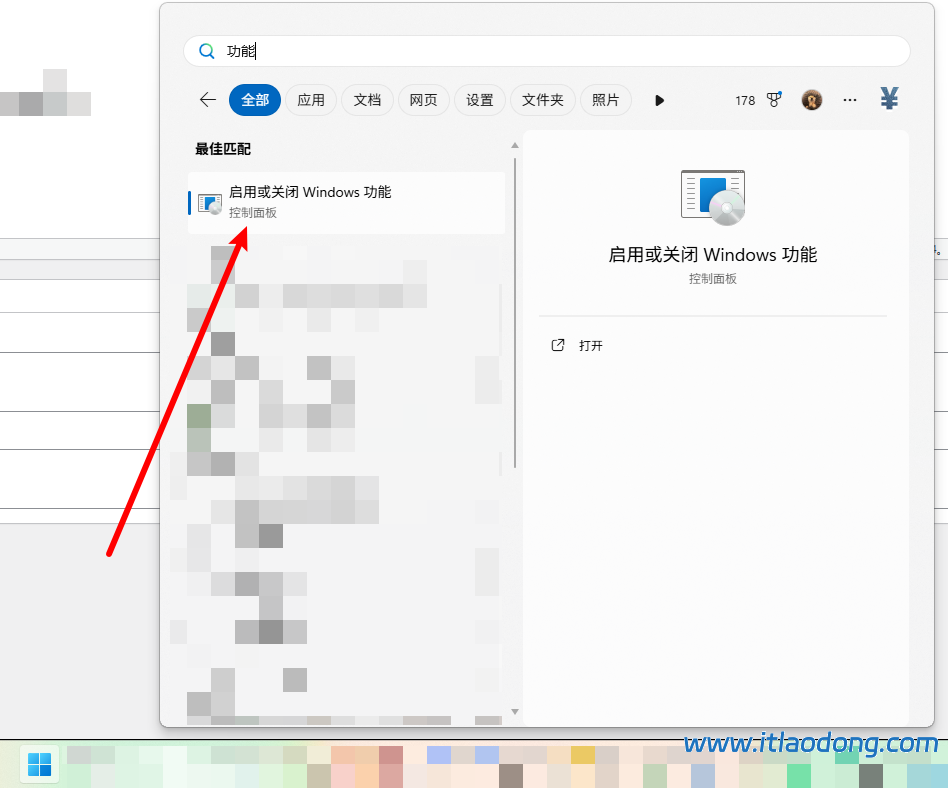This screenshot has width=948, height=788.
Task: Click the back arrow in the search window
Action: point(207,100)
